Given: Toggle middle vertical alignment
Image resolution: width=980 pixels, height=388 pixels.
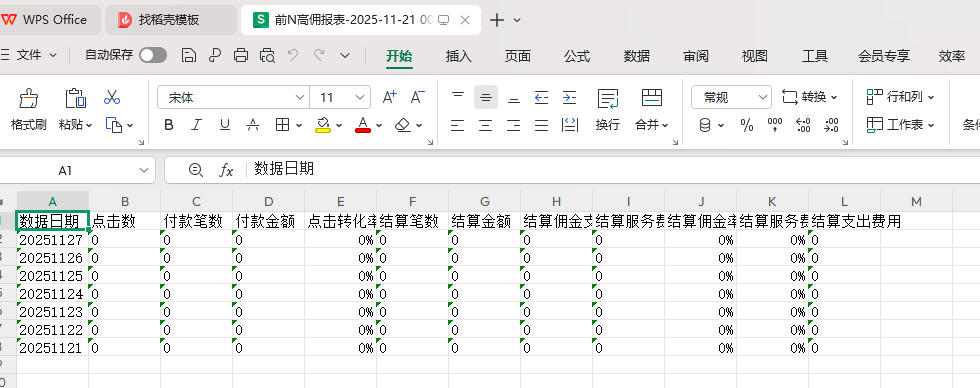Looking at the screenshot, I should 486,97.
